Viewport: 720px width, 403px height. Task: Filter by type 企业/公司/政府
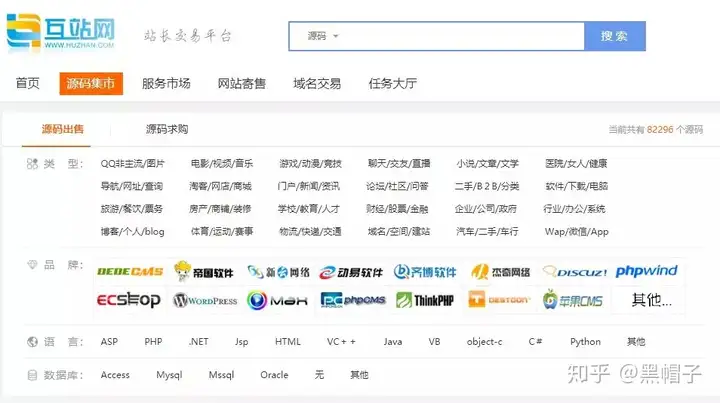pos(486,209)
